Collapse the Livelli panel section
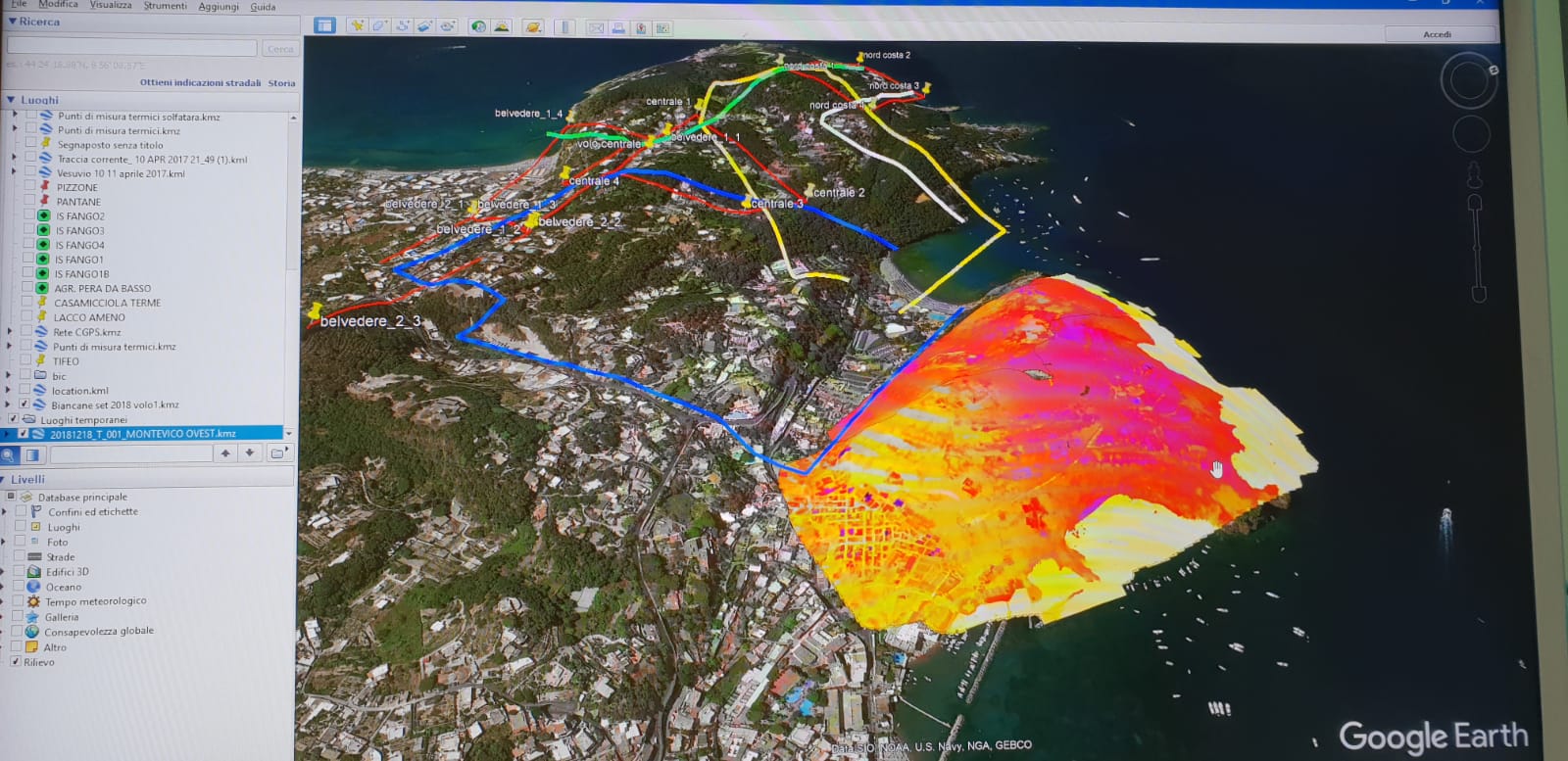 pyautogui.click(x=4, y=480)
